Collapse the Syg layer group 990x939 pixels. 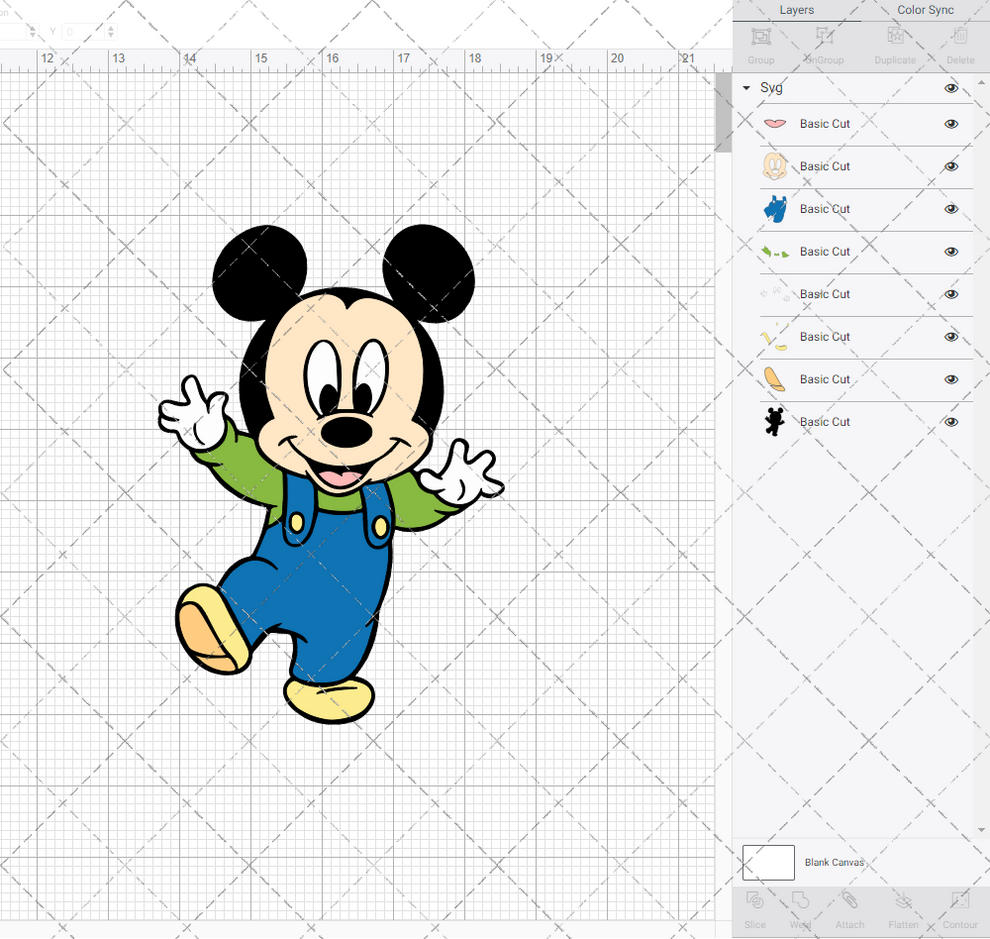(x=745, y=88)
